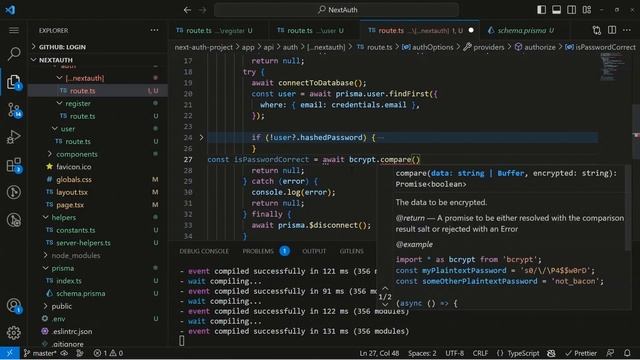Open editor more actions ellipsis
This screenshot has height=360, width=640.
[627, 30]
